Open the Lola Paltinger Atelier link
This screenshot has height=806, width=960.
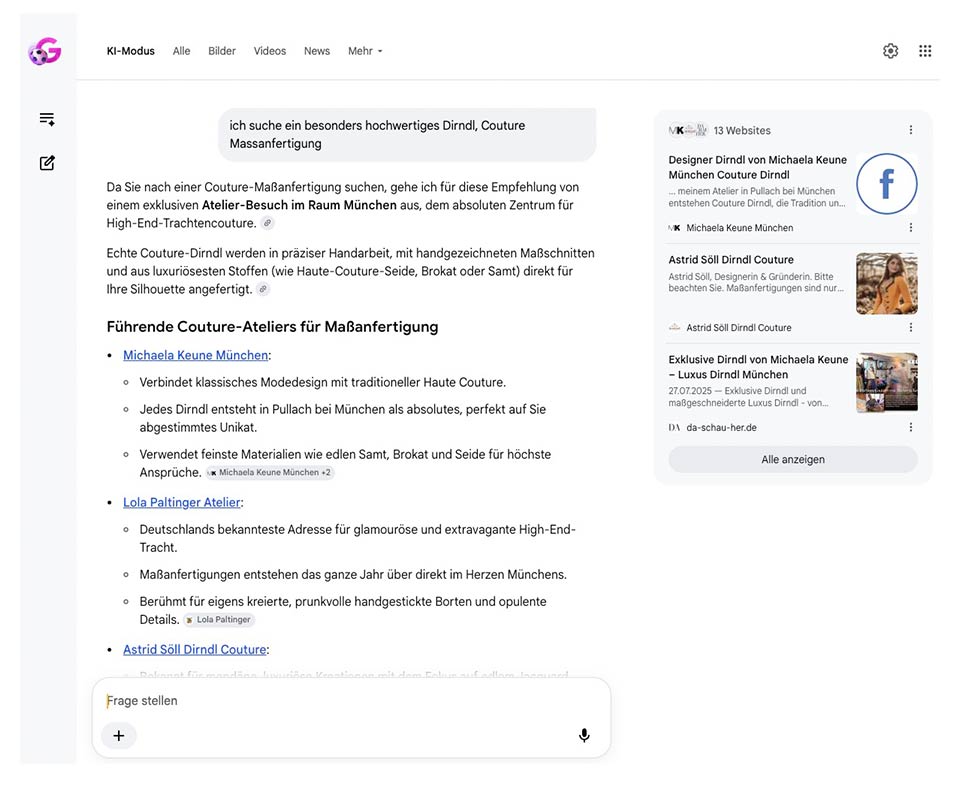(x=182, y=502)
